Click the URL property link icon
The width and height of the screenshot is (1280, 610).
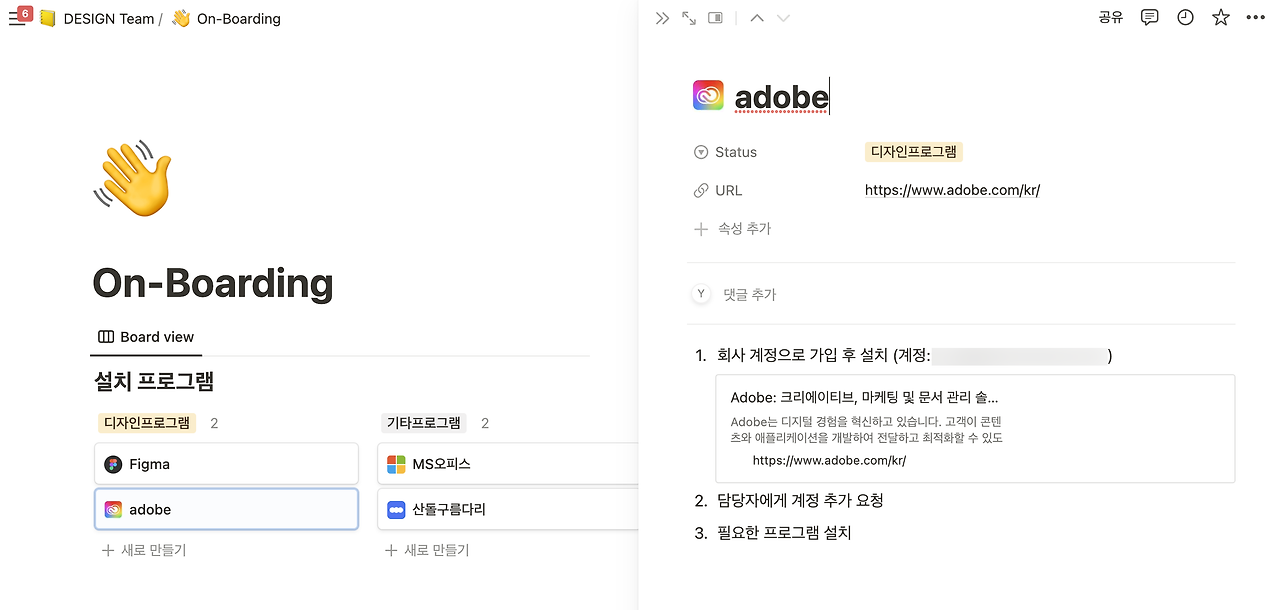tap(701, 190)
